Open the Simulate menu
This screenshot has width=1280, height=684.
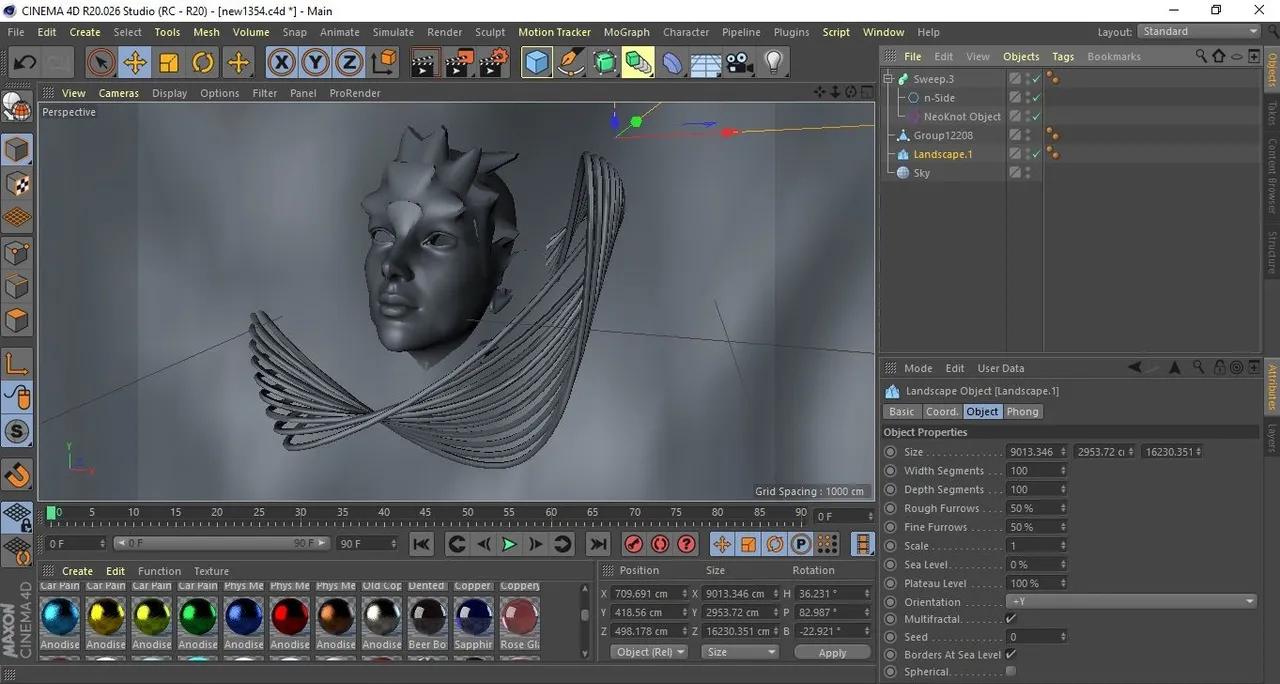pos(393,32)
